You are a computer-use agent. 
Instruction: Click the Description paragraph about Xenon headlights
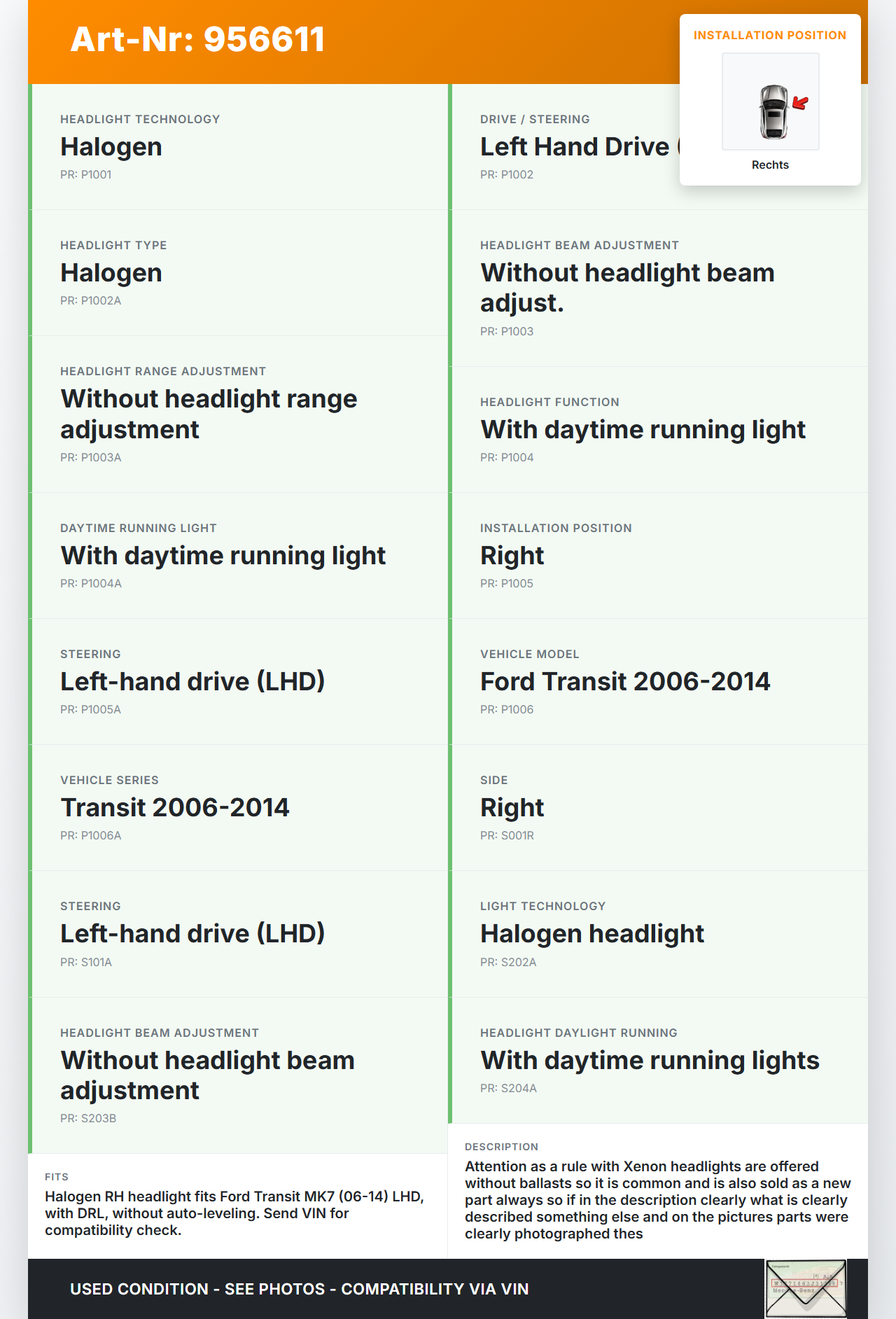coord(657,1199)
